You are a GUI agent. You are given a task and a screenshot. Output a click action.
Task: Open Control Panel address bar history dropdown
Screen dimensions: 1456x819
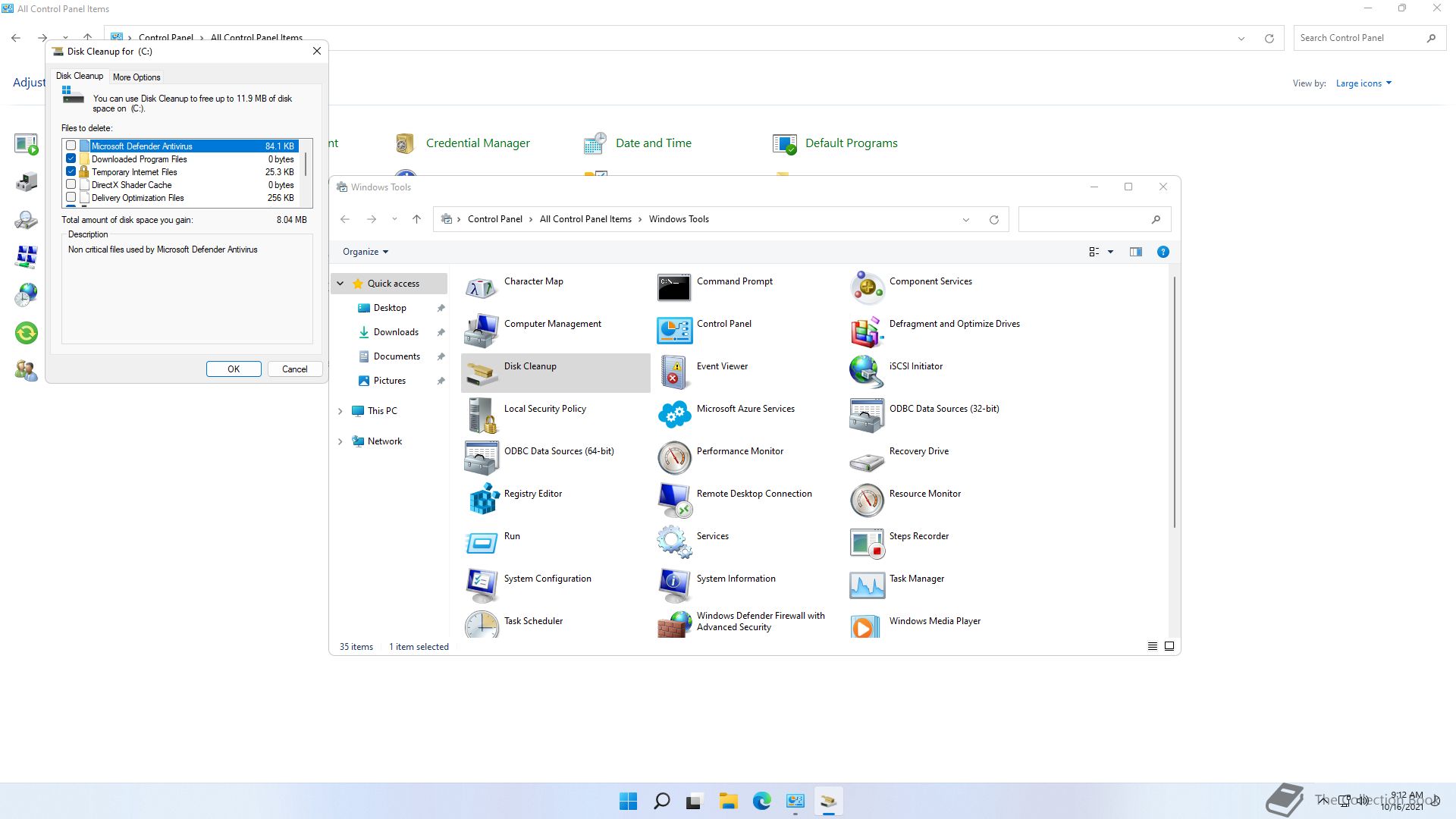(1241, 39)
